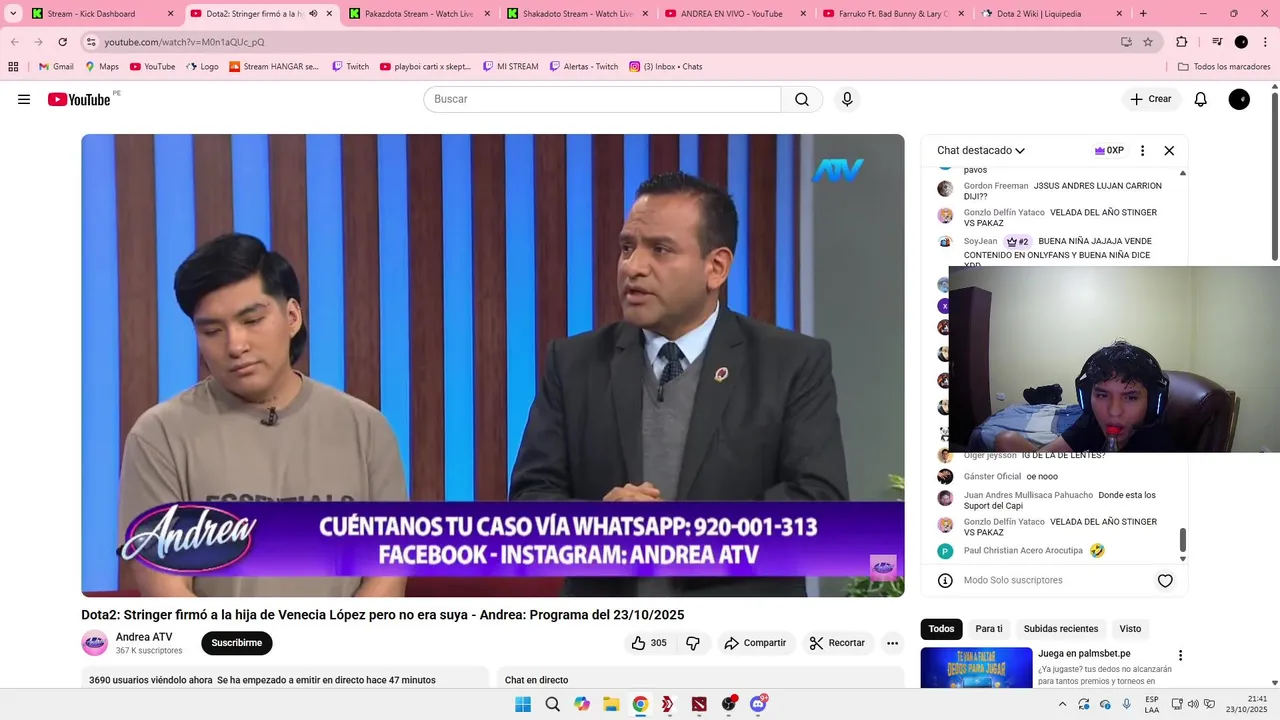Screen dimensions: 1280x720
Task: Bookmark this page with the star
Action: point(1148,42)
